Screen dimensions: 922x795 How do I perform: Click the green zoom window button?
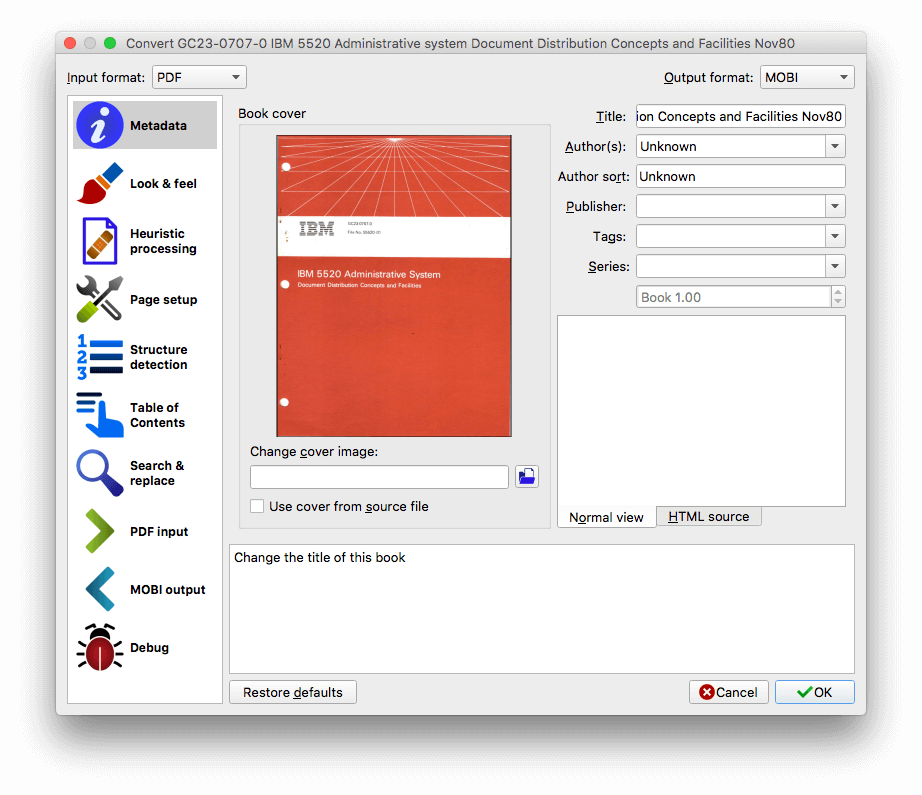[x=110, y=43]
